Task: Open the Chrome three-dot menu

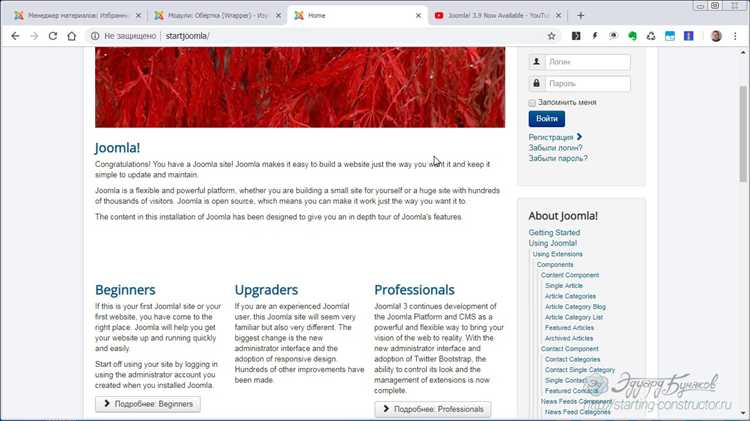Action: pyautogui.click(x=735, y=36)
